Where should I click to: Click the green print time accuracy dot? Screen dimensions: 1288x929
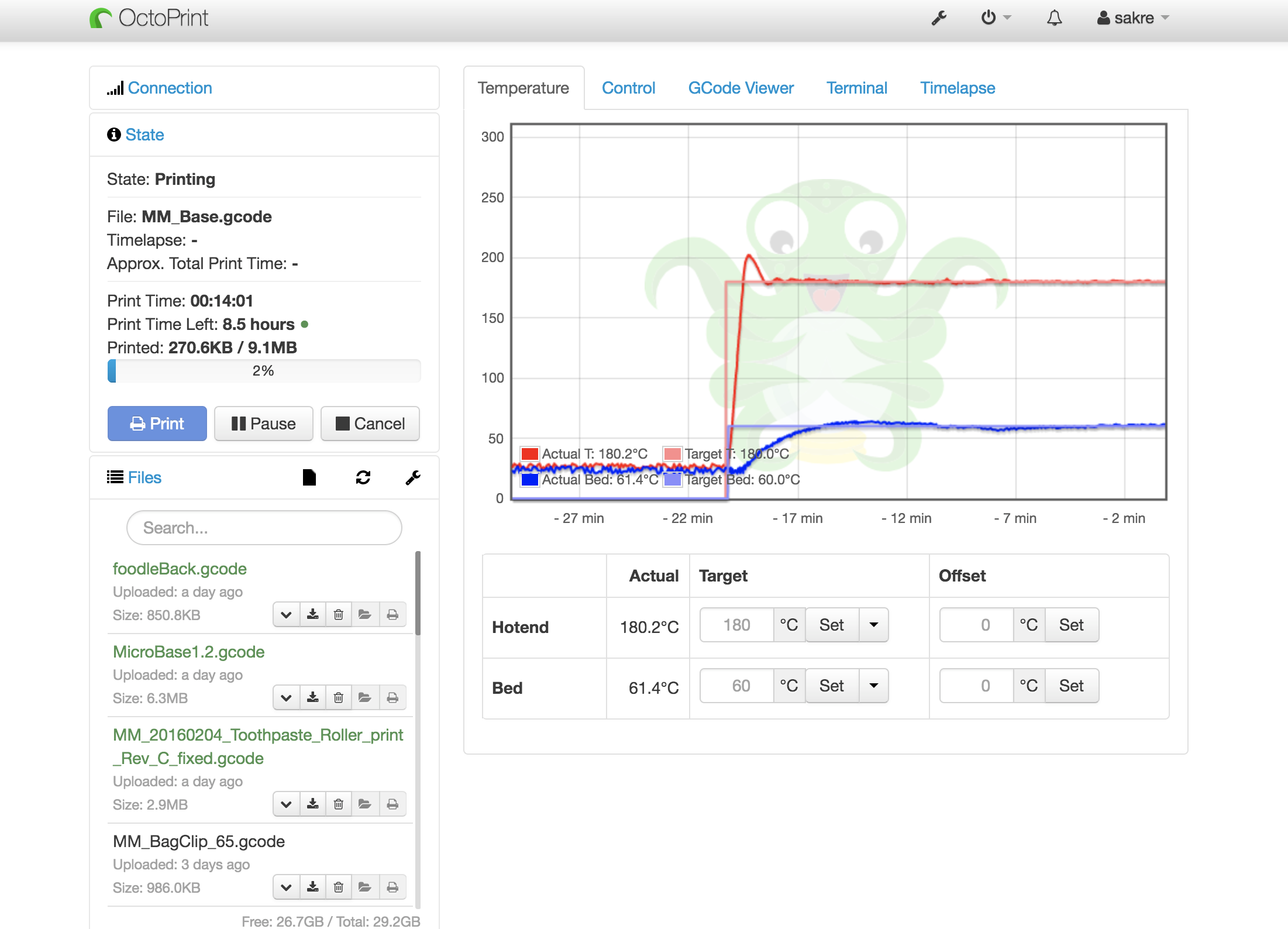pyautogui.click(x=304, y=324)
